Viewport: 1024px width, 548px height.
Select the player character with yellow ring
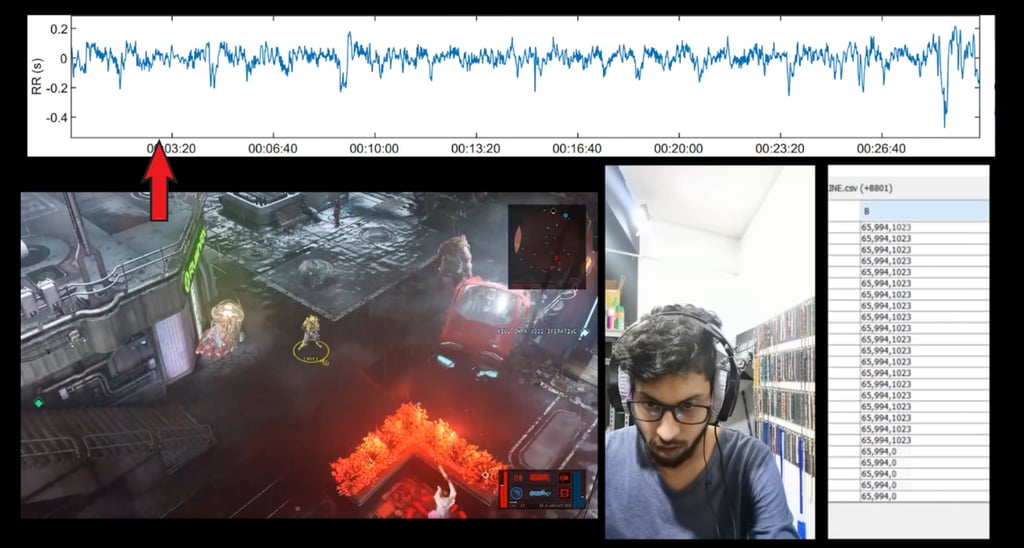(x=310, y=338)
